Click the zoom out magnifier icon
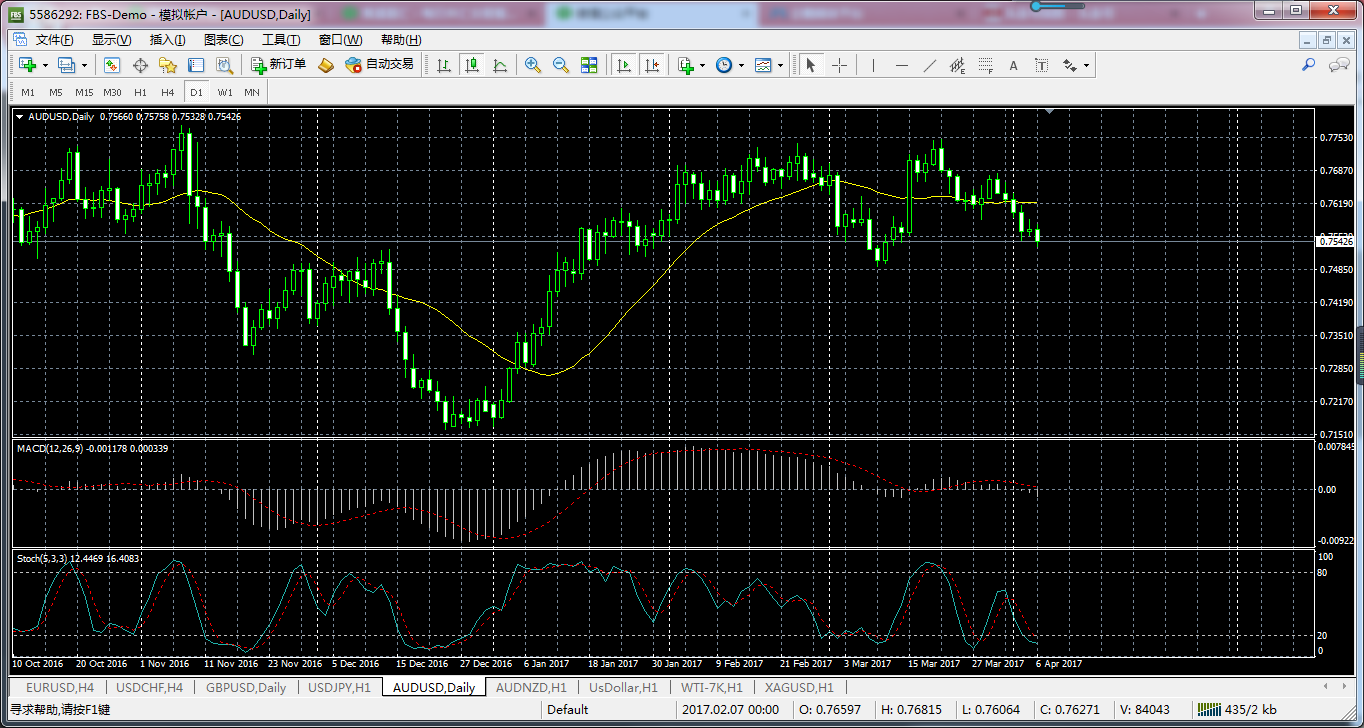1364x728 pixels. click(x=561, y=65)
